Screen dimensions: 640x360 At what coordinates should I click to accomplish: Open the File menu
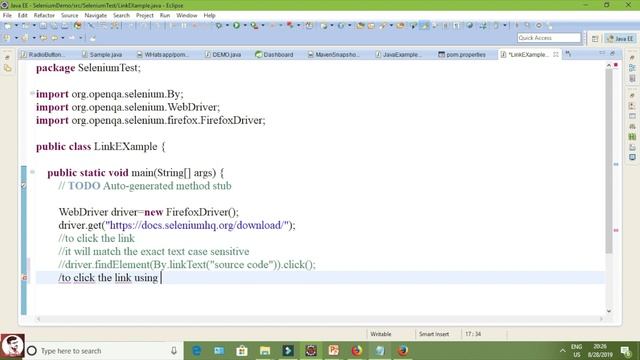pyautogui.click(x=7, y=15)
